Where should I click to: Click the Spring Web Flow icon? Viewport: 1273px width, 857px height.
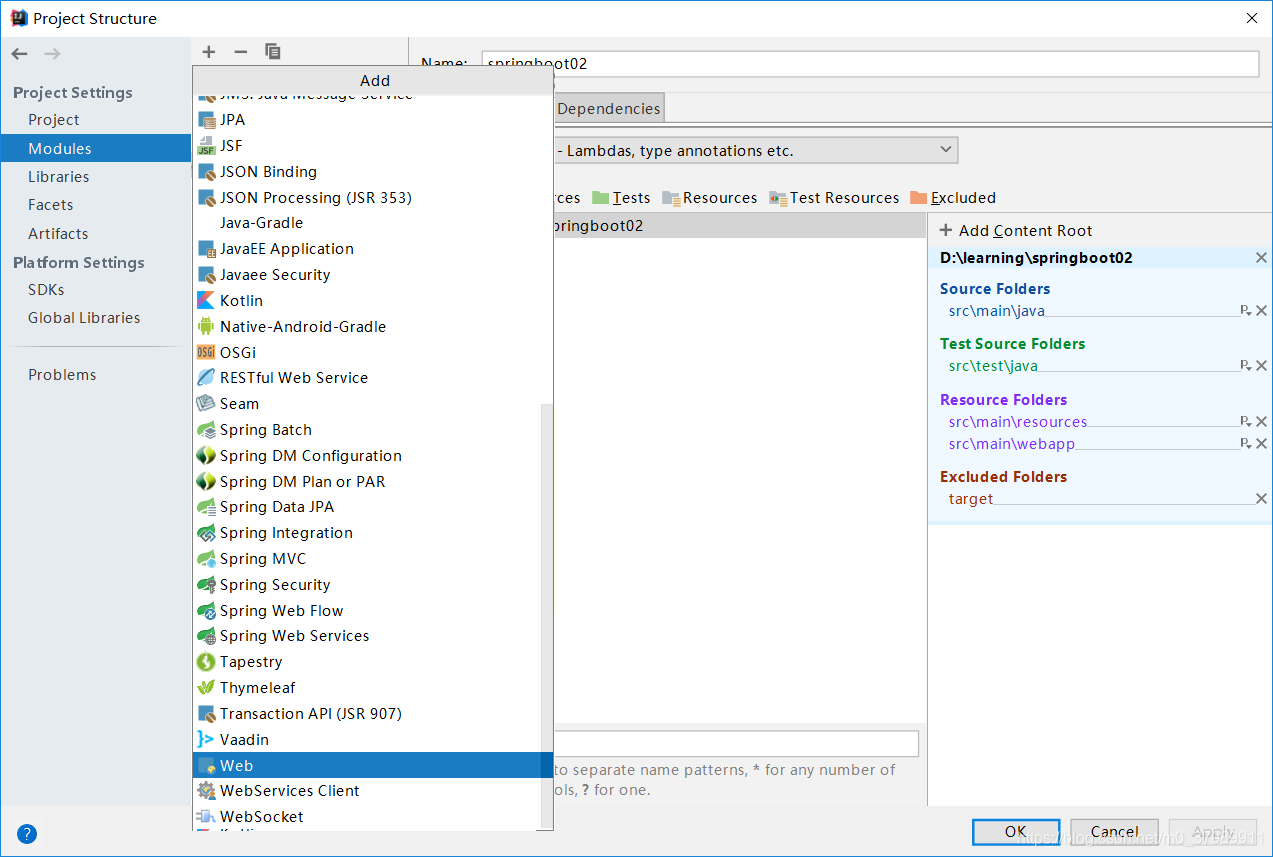coord(206,611)
